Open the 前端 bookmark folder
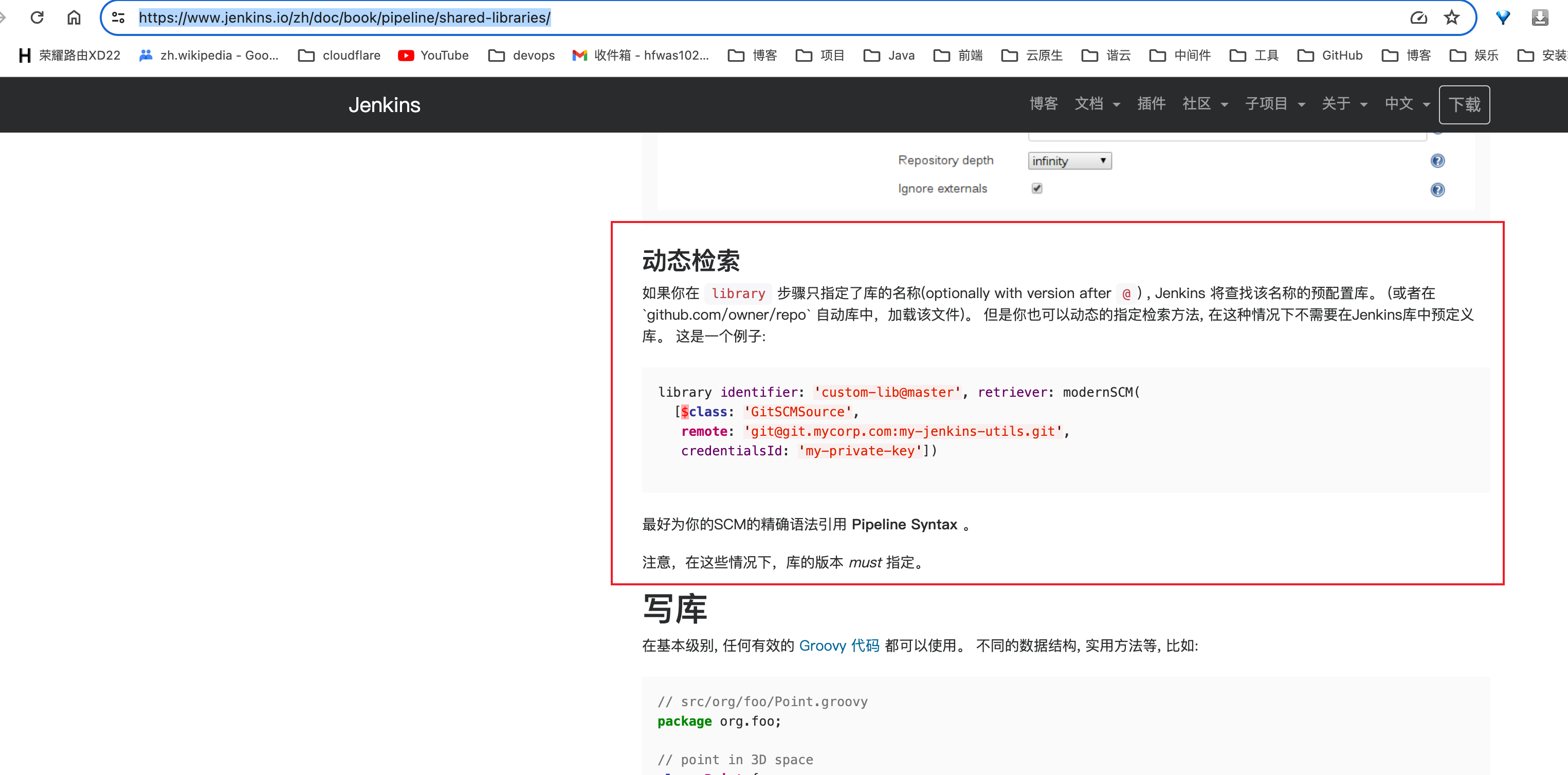The image size is (1568, 775). pyautogui.click(x=958, y=56)
